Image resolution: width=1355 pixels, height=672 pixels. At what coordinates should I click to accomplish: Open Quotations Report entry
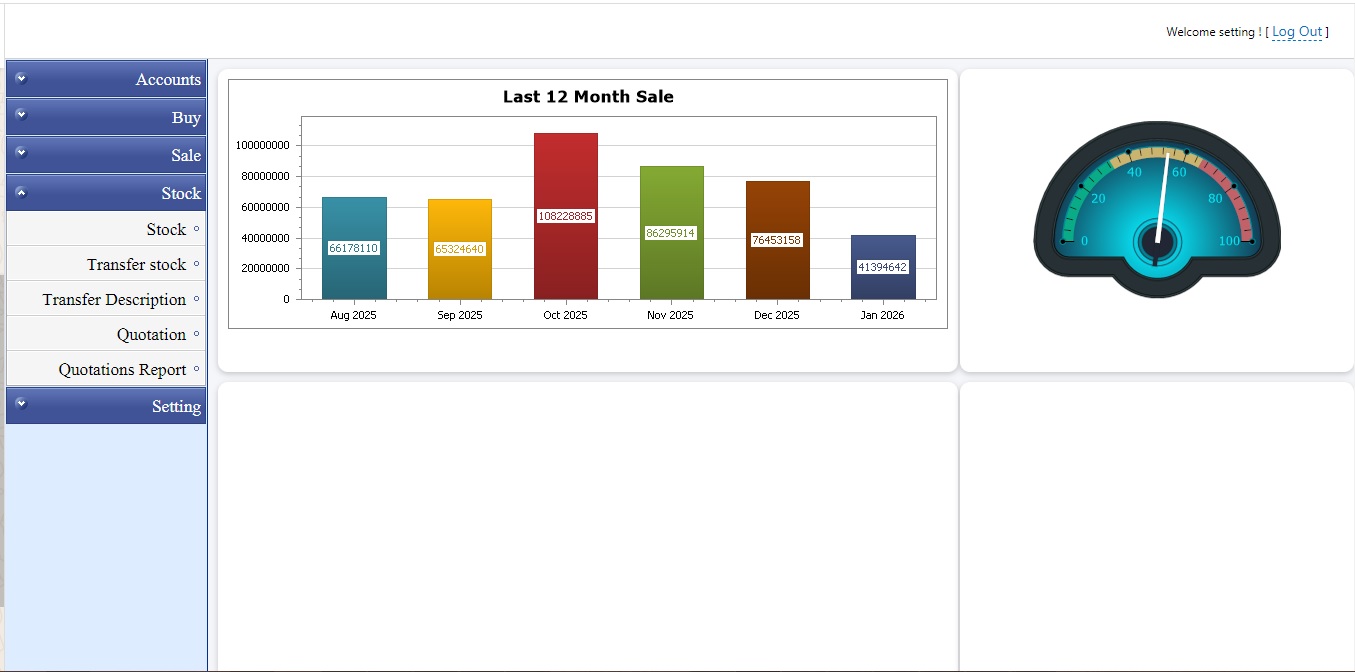[x=122, y=370]
